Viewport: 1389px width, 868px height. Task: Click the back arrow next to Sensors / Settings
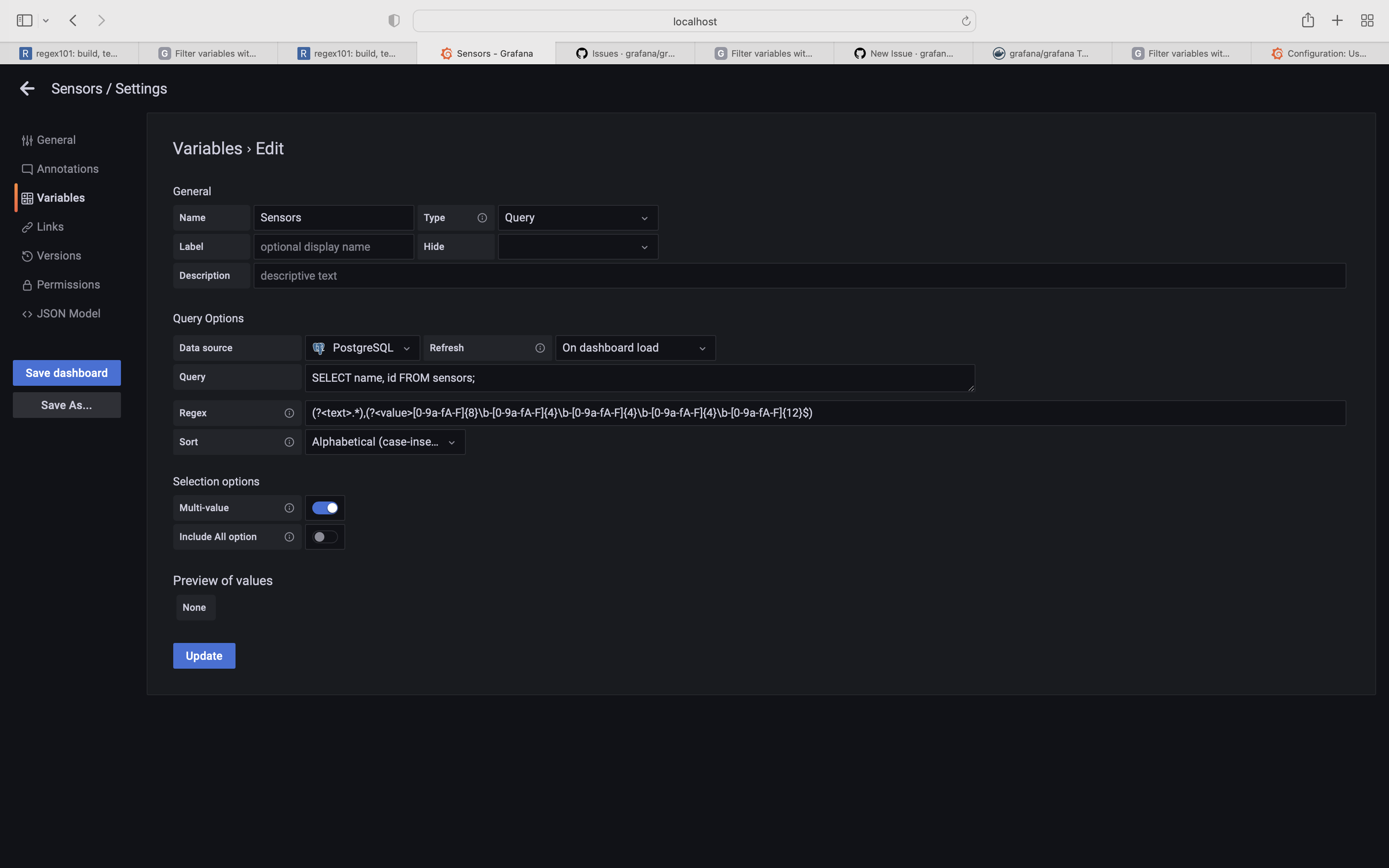27,88
